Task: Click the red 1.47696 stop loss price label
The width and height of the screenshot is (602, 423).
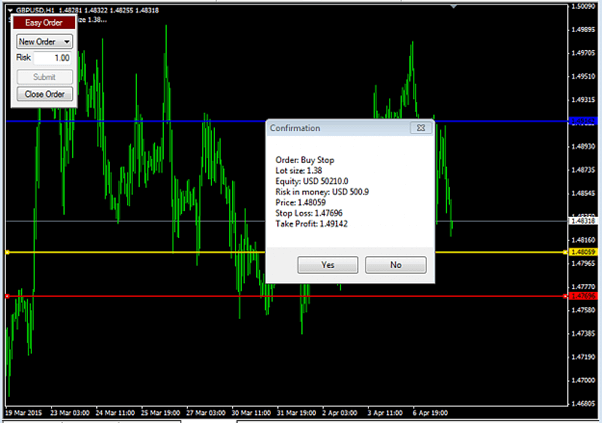Action: (583, 296)
